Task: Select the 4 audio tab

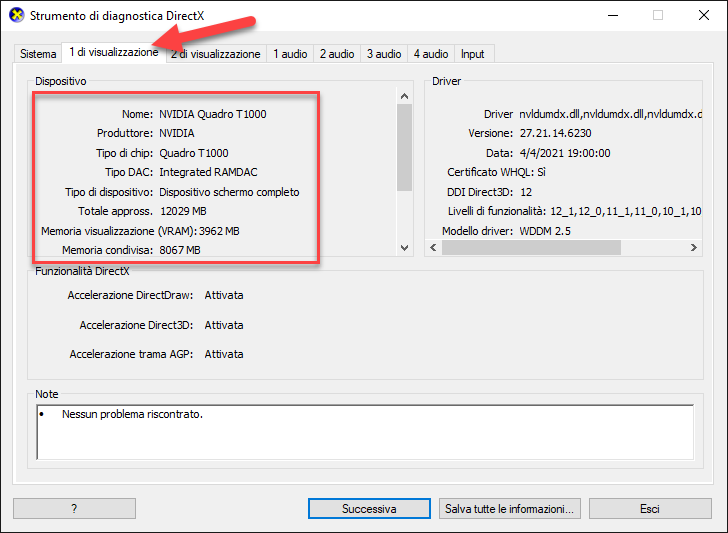Action: (431, 54)
